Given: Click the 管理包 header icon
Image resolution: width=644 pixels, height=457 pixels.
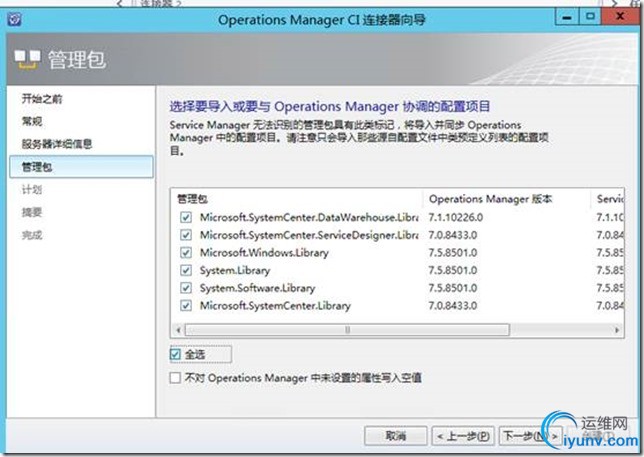Looking at the screenshot, I should coord(27,60).
